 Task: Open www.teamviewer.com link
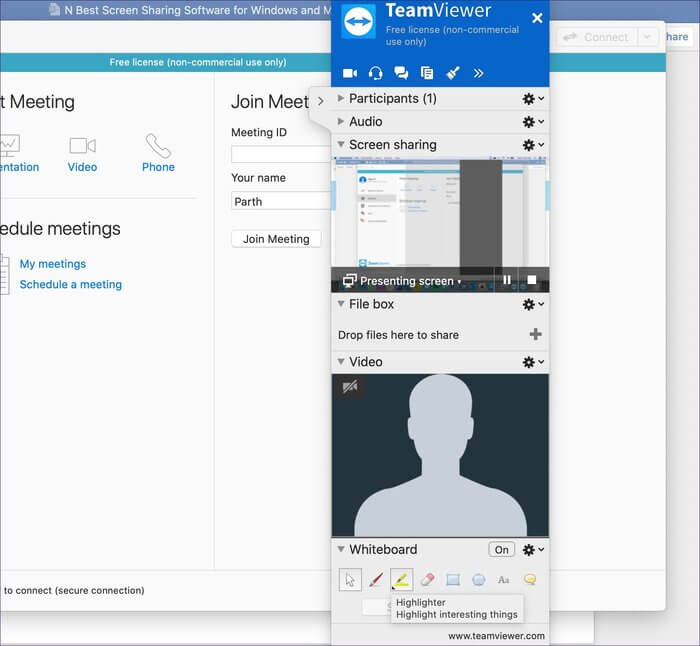(496, 636)
